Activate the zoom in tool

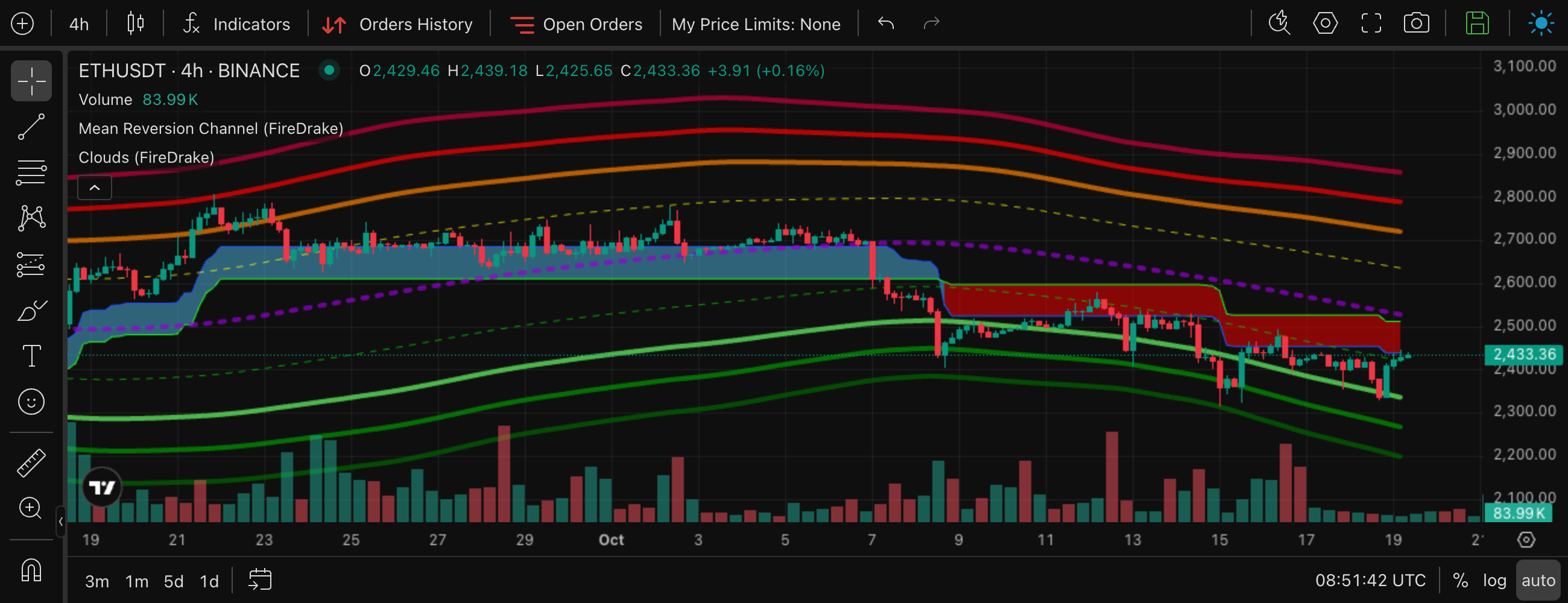pos(31,508)
